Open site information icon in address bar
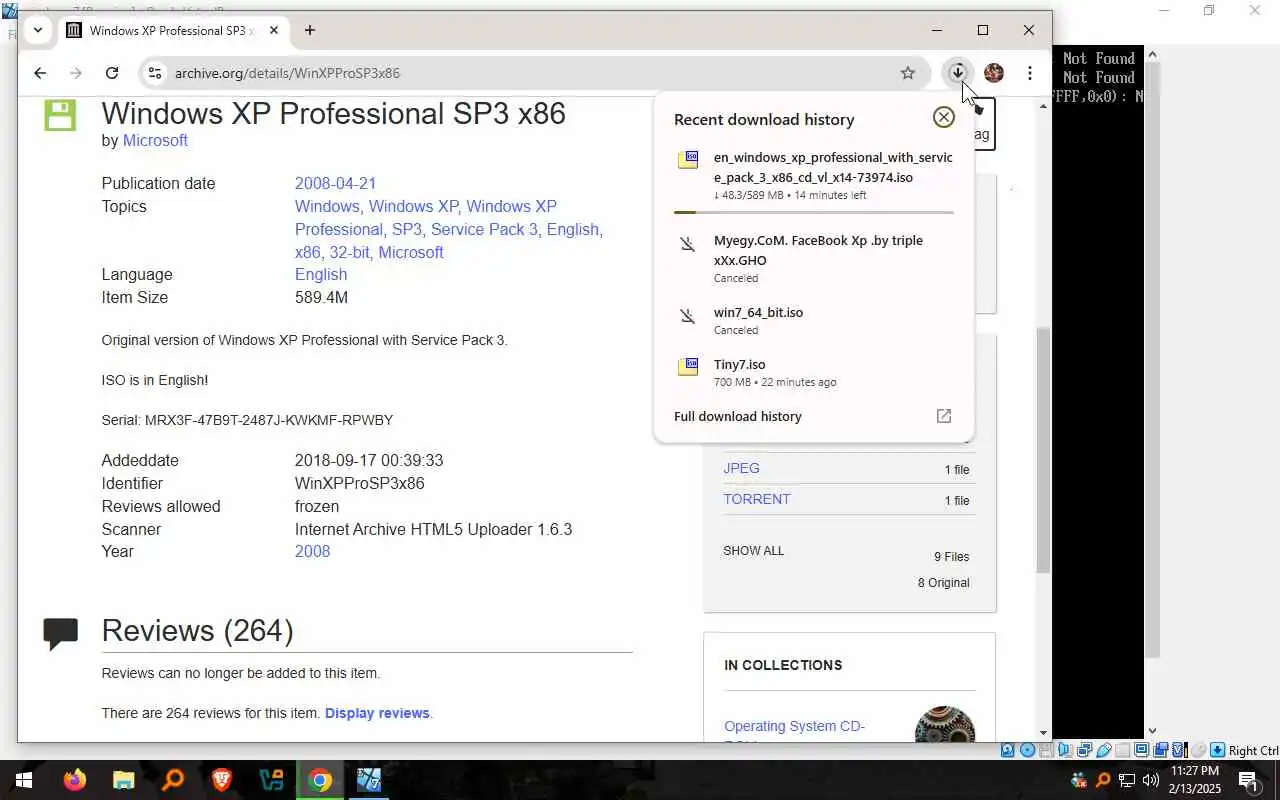Viewport: 1280px width, 800px height. coord(153,73)
